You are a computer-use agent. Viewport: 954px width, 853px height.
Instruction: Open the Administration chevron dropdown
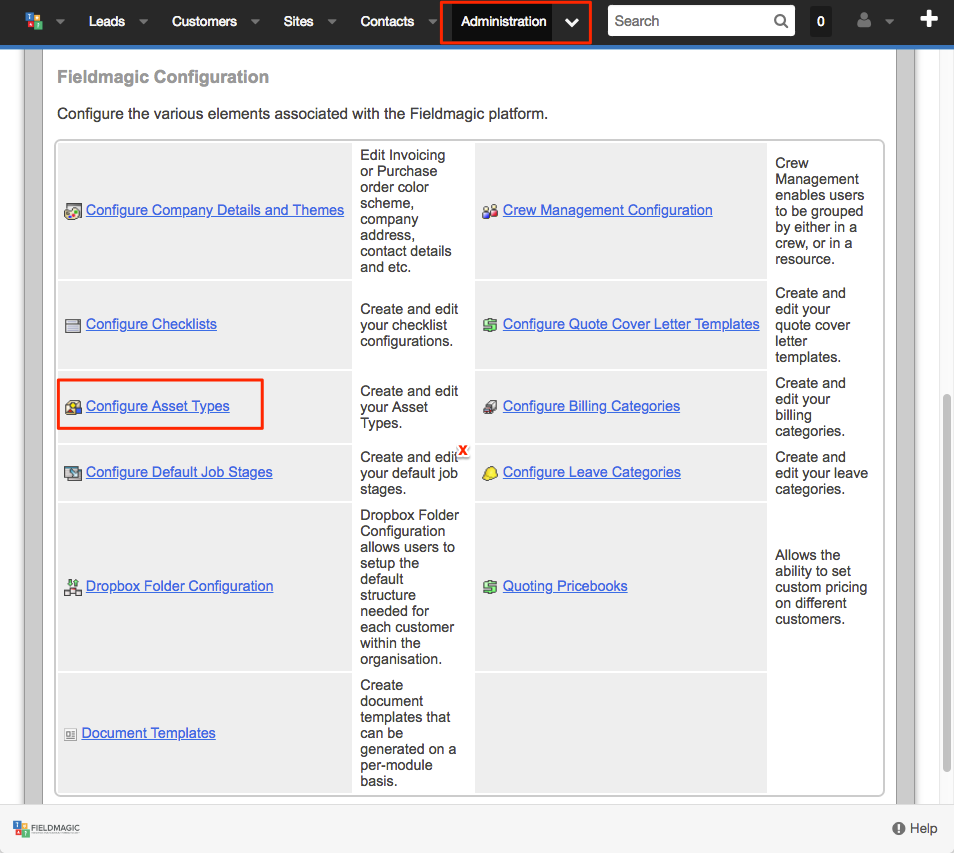click(x=571, y=23)
